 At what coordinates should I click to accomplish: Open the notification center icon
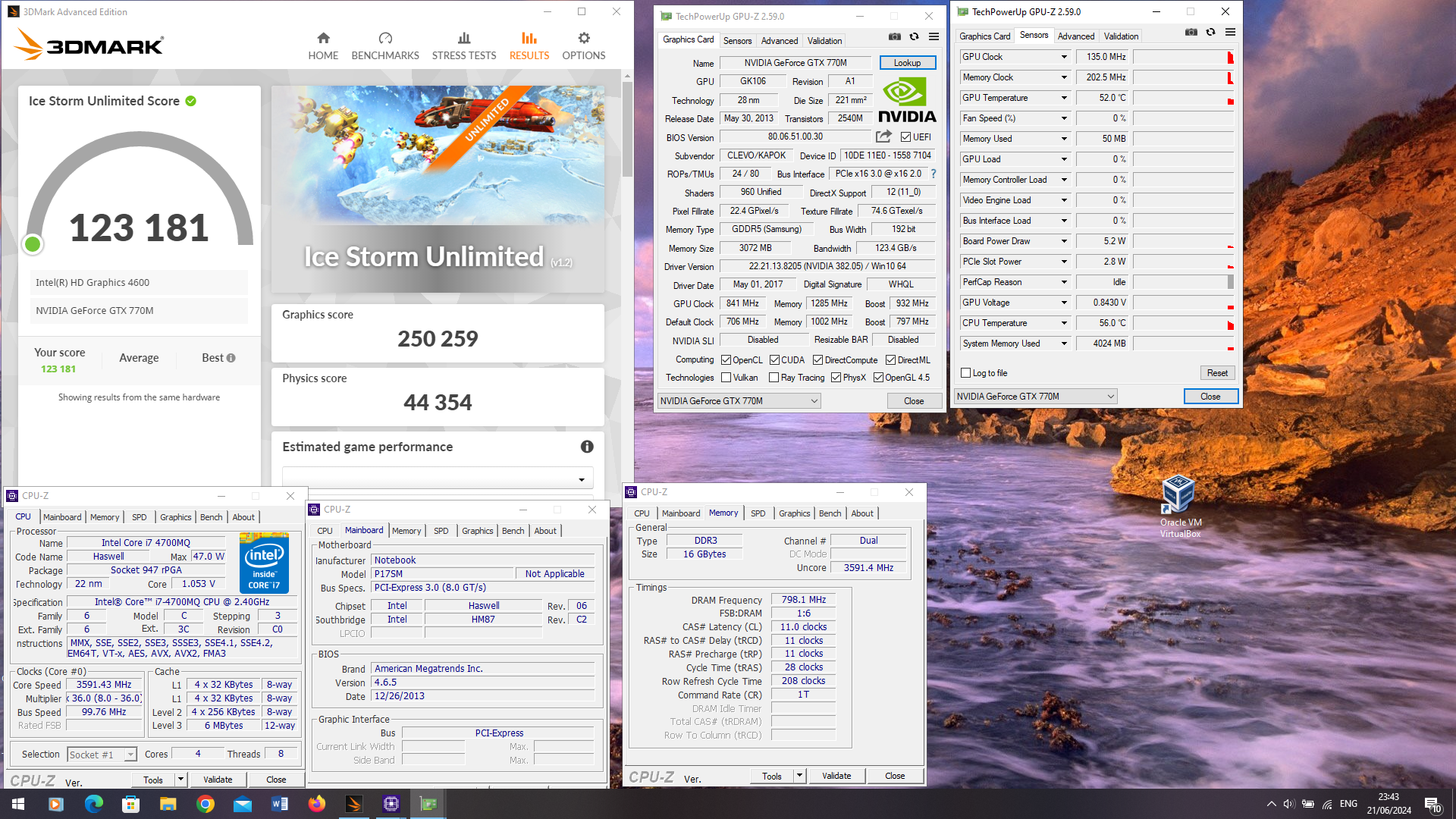point(1432,804)
